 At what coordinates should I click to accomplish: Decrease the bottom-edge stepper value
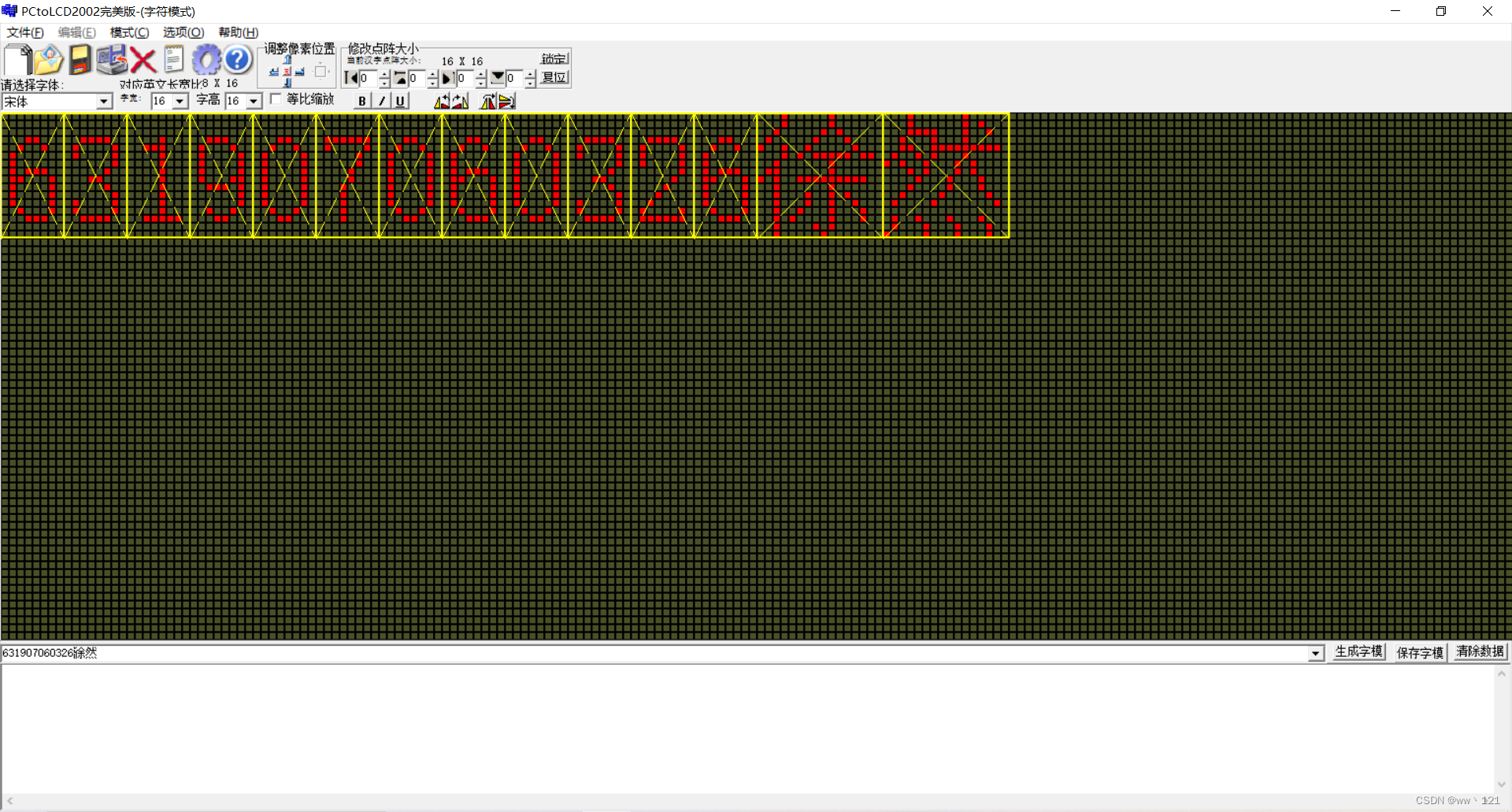click(530, 83)
